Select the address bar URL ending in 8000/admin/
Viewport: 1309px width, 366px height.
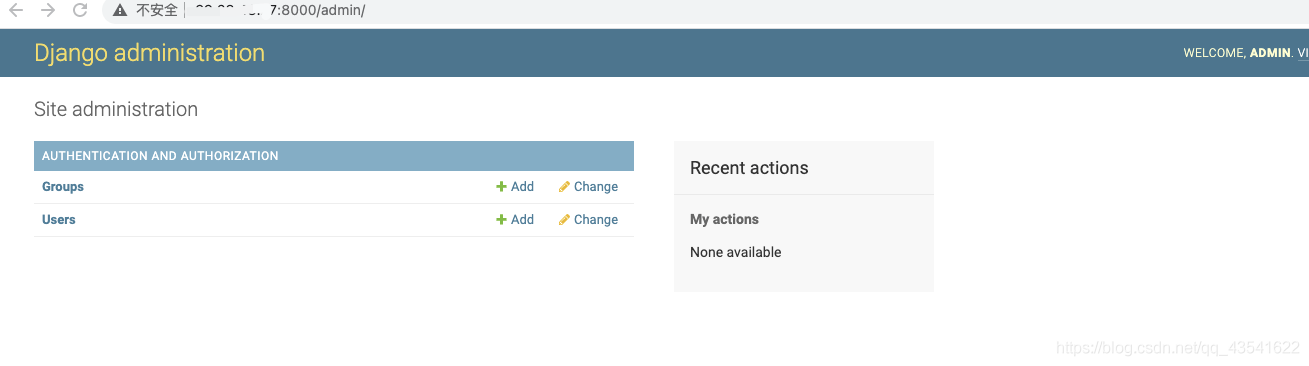tap(280, 11)
